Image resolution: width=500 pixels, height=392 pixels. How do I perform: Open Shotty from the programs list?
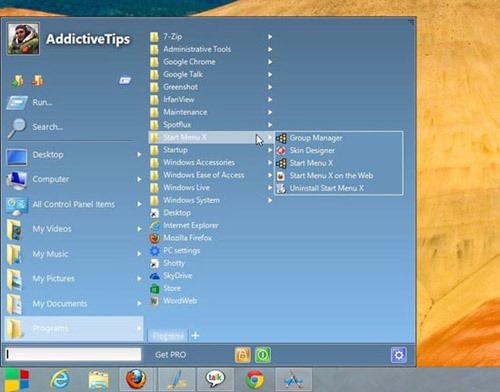(167, 263)
